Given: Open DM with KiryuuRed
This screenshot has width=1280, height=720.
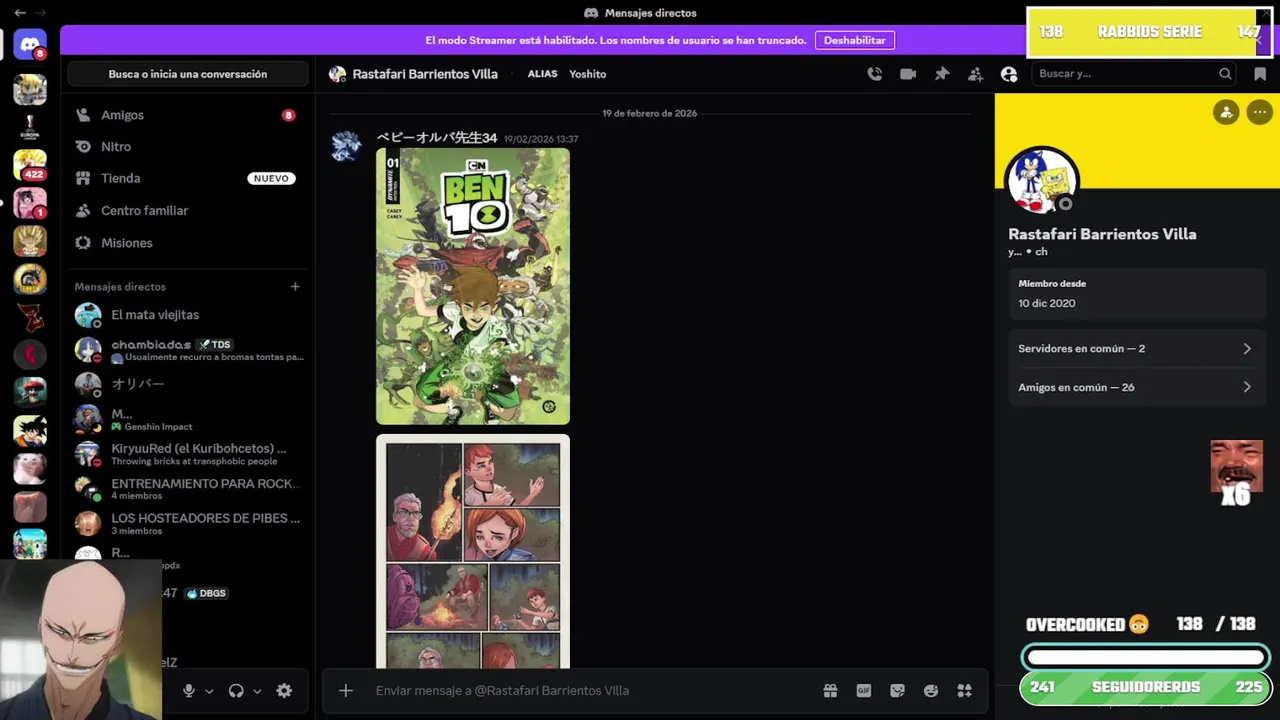Looking at the screenshot, I should point(187,454).
